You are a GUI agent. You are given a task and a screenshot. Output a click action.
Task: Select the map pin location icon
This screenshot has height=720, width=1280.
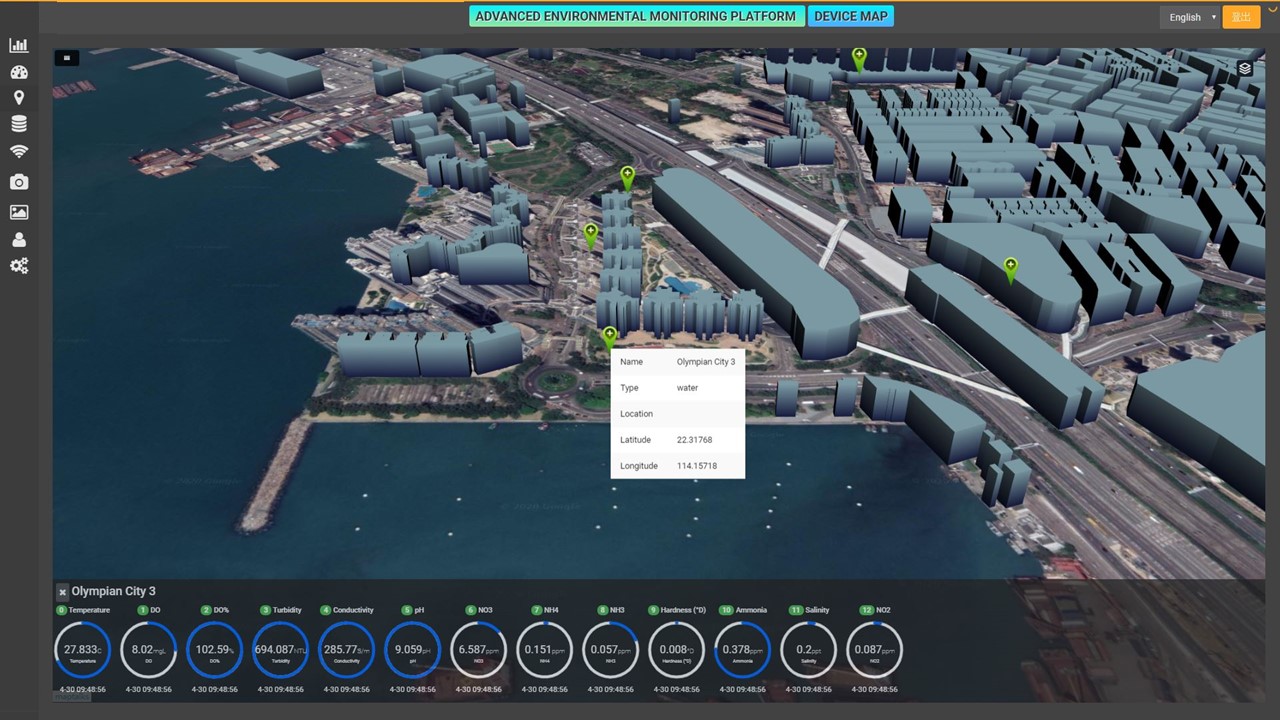19,97
